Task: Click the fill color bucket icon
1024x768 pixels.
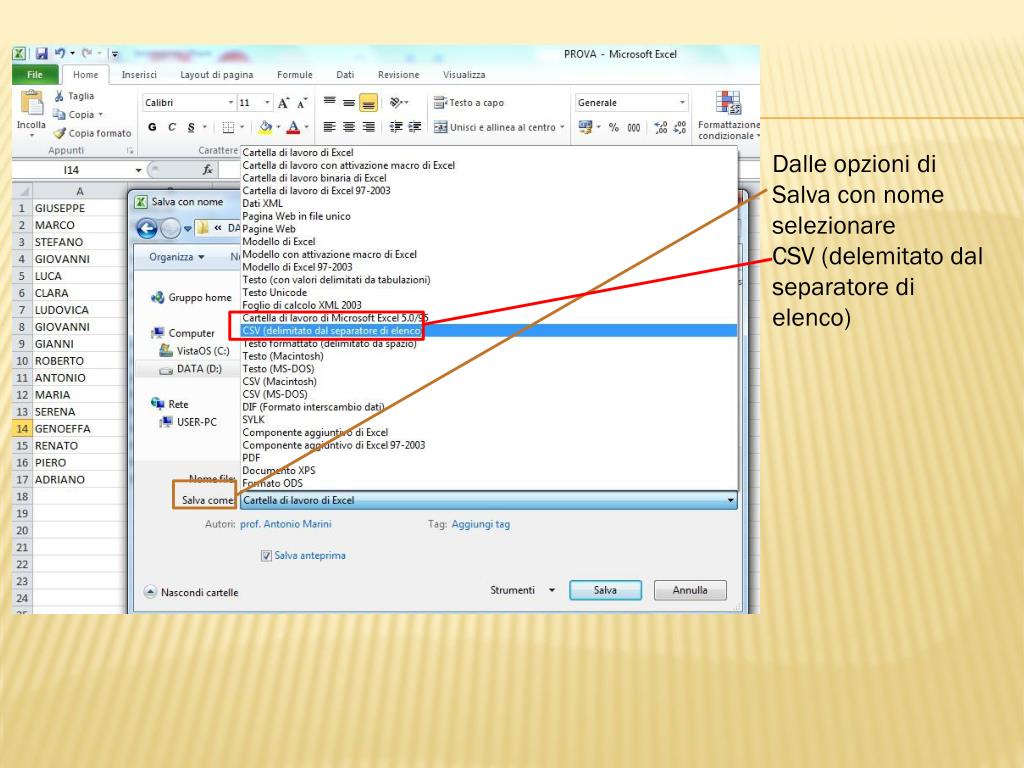Action: point(265,127)
